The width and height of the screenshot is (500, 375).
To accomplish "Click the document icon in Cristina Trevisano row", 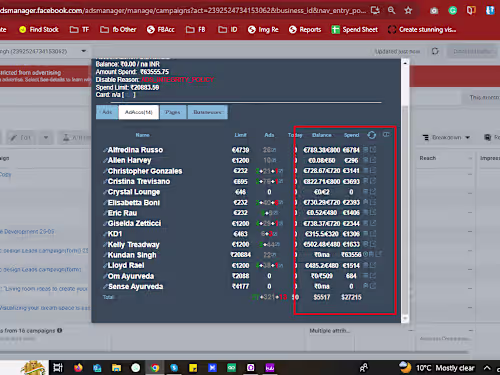I will (x=366, y=181).
